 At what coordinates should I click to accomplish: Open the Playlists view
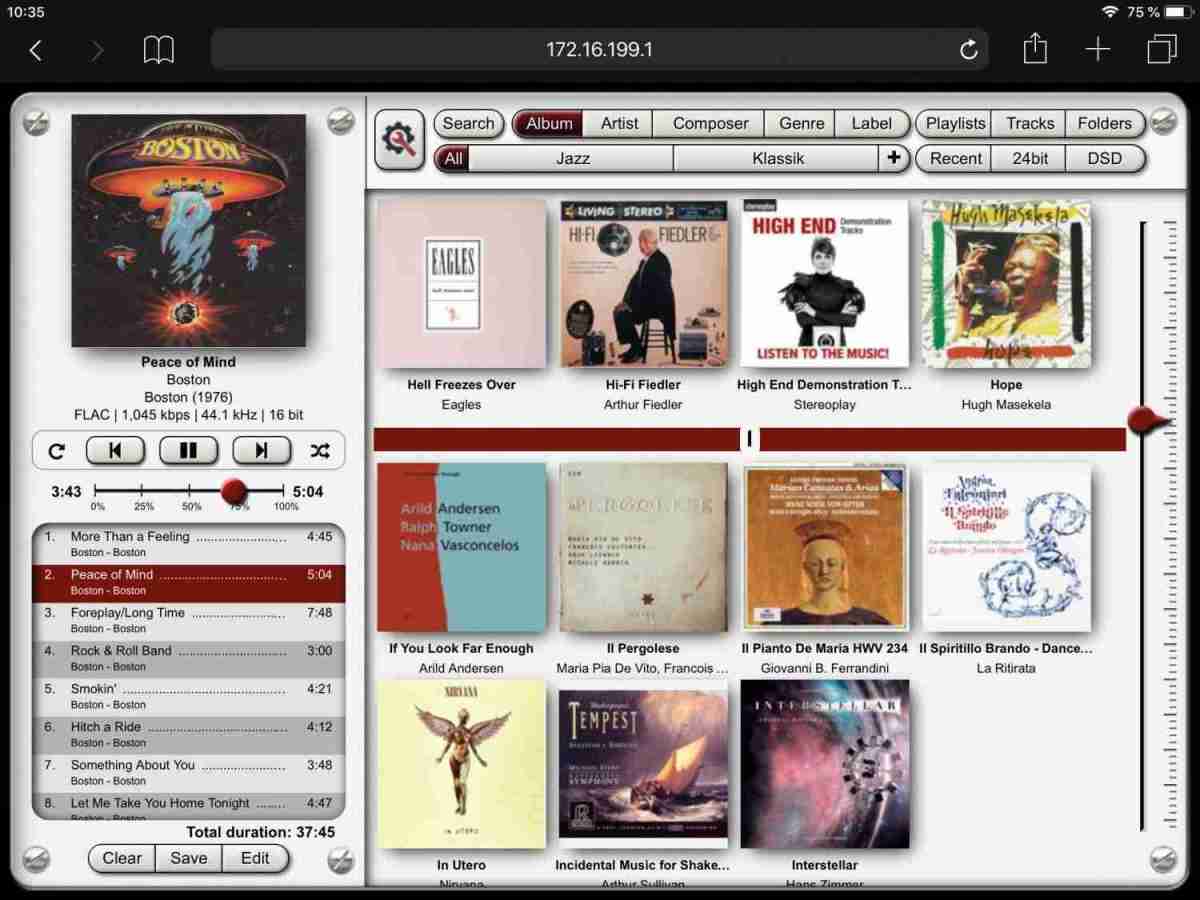(955, 124)
